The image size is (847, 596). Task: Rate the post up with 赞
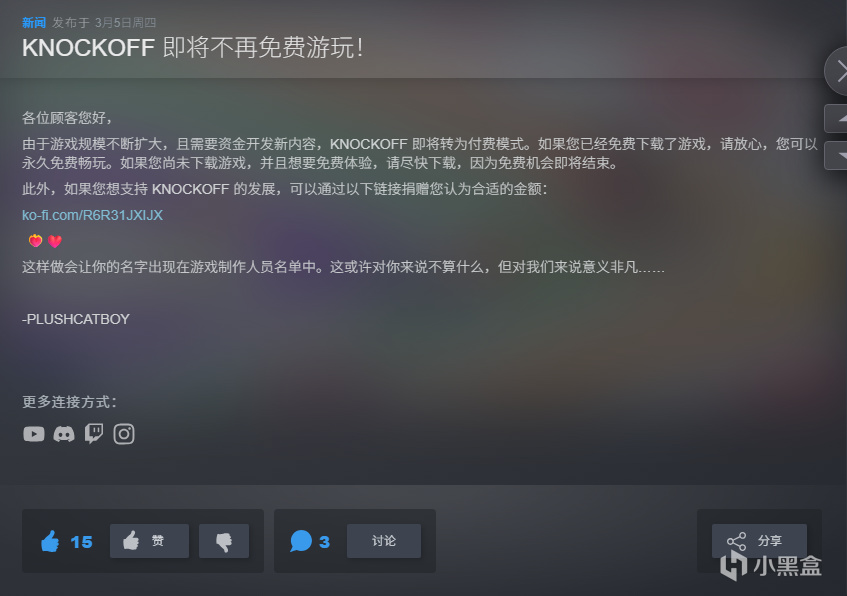tap(150, 541)
